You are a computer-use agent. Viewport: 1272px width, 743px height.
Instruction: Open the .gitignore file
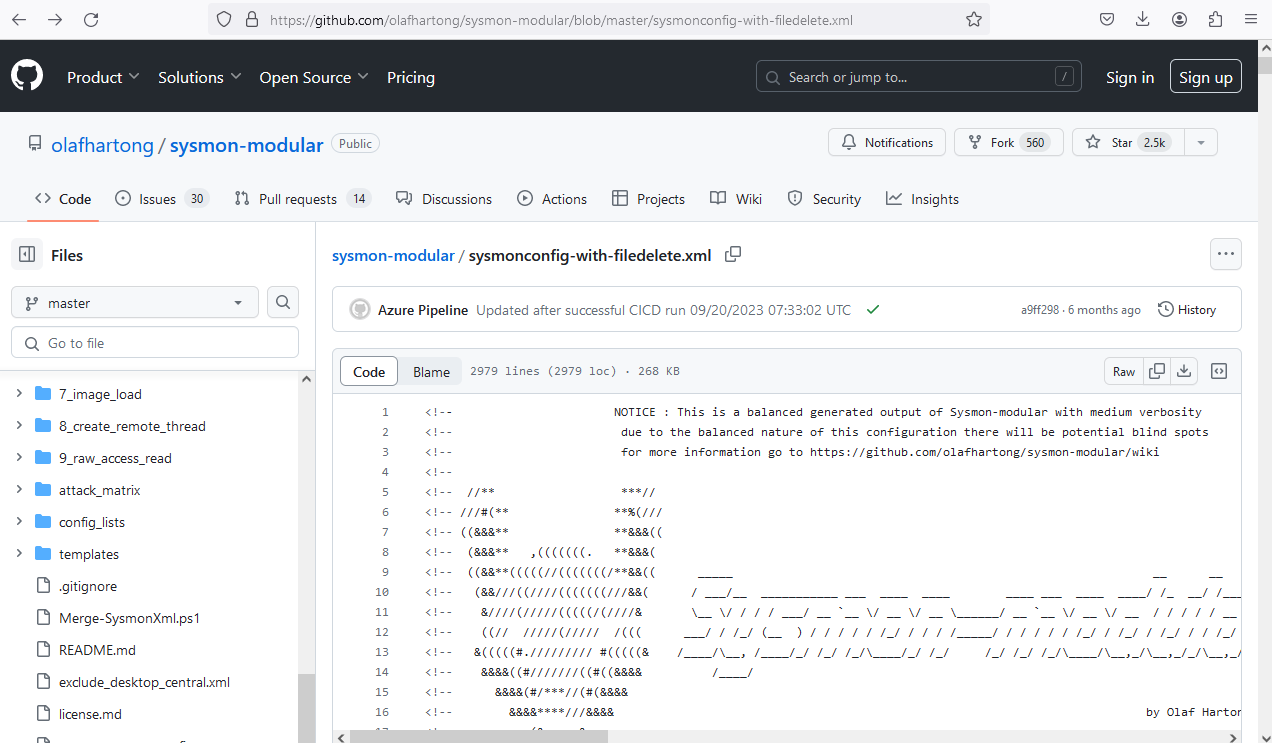pyautogui.click(x=88, y=586)
